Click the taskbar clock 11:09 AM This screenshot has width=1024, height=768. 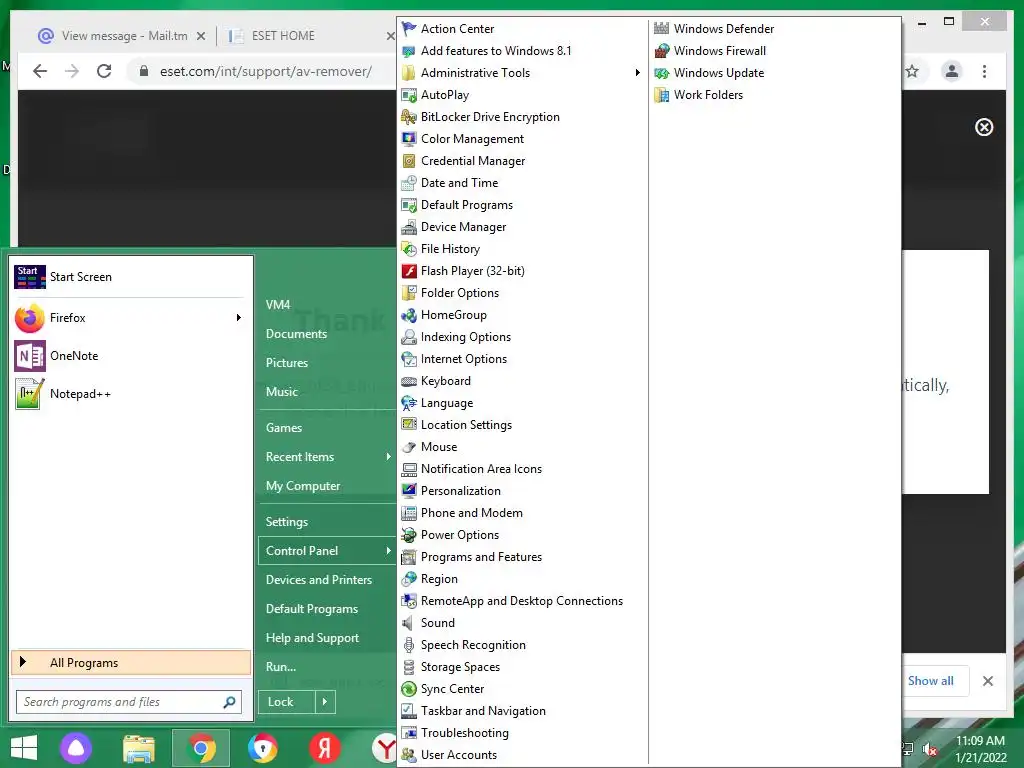(980, 741)
